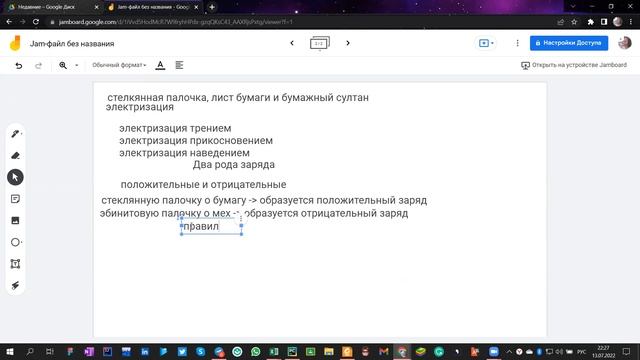This screenshot has width=640, height=360.
Task: Reload the Jamboard page
Action: coord(36,22)
